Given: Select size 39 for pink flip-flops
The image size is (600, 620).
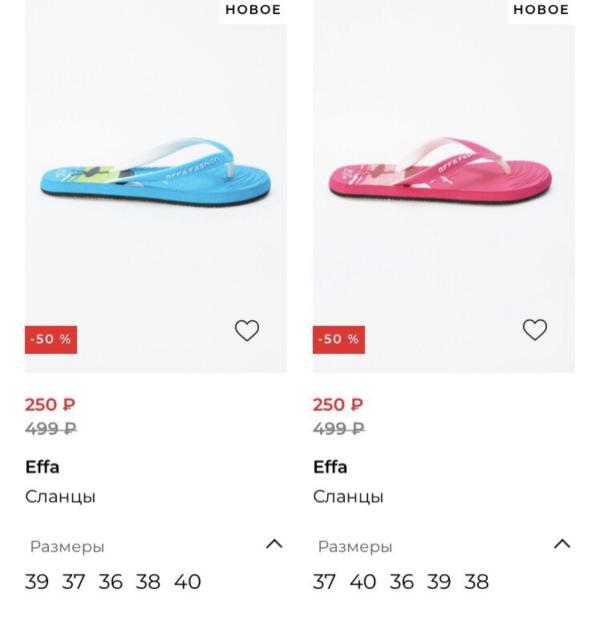Looking at the screenshot, I should [439, 582].
